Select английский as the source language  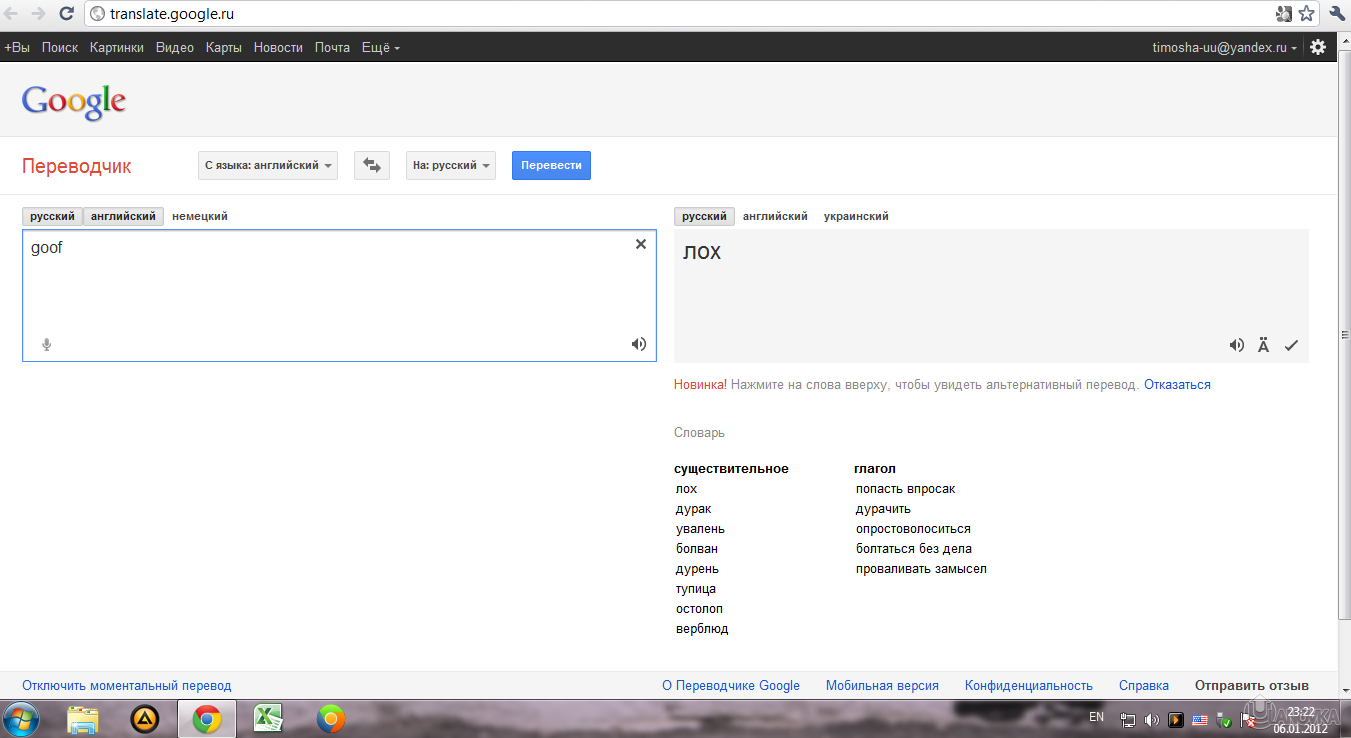[x=124, y=216]
